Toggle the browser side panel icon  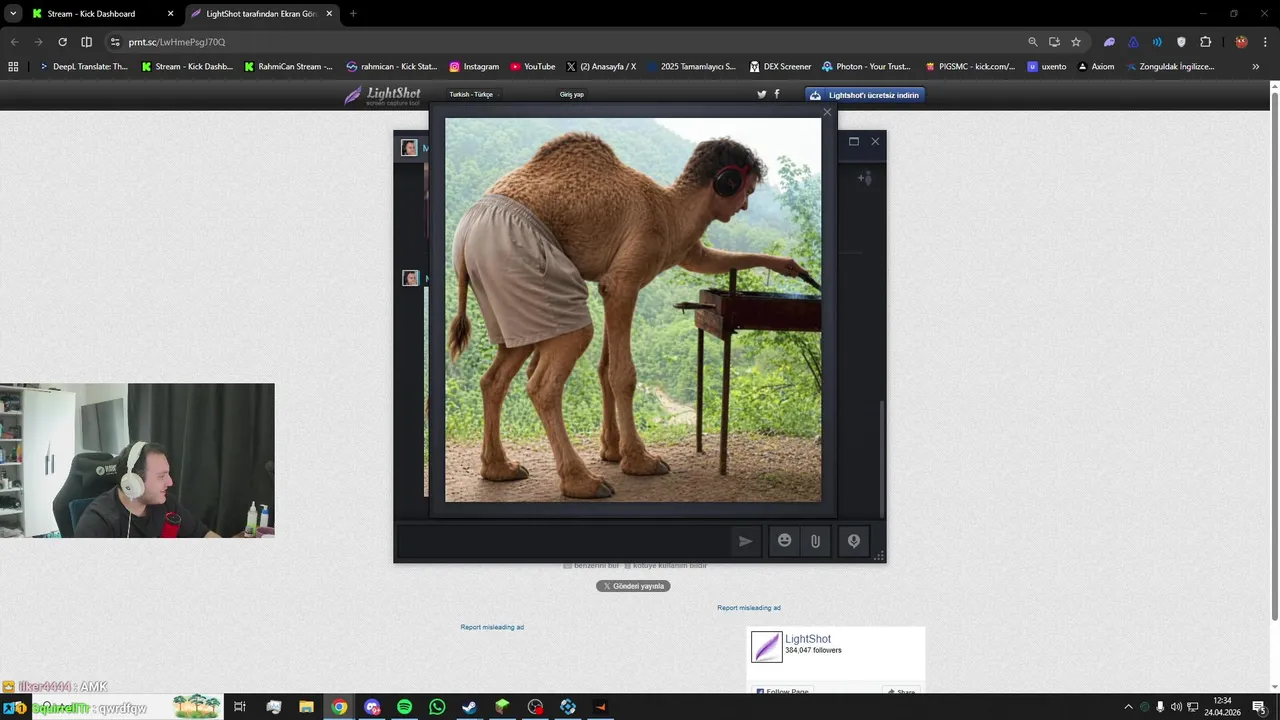[87, 42]
